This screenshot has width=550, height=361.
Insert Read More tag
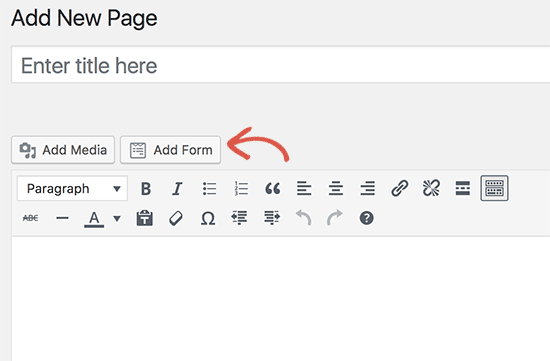coord(463,189)
